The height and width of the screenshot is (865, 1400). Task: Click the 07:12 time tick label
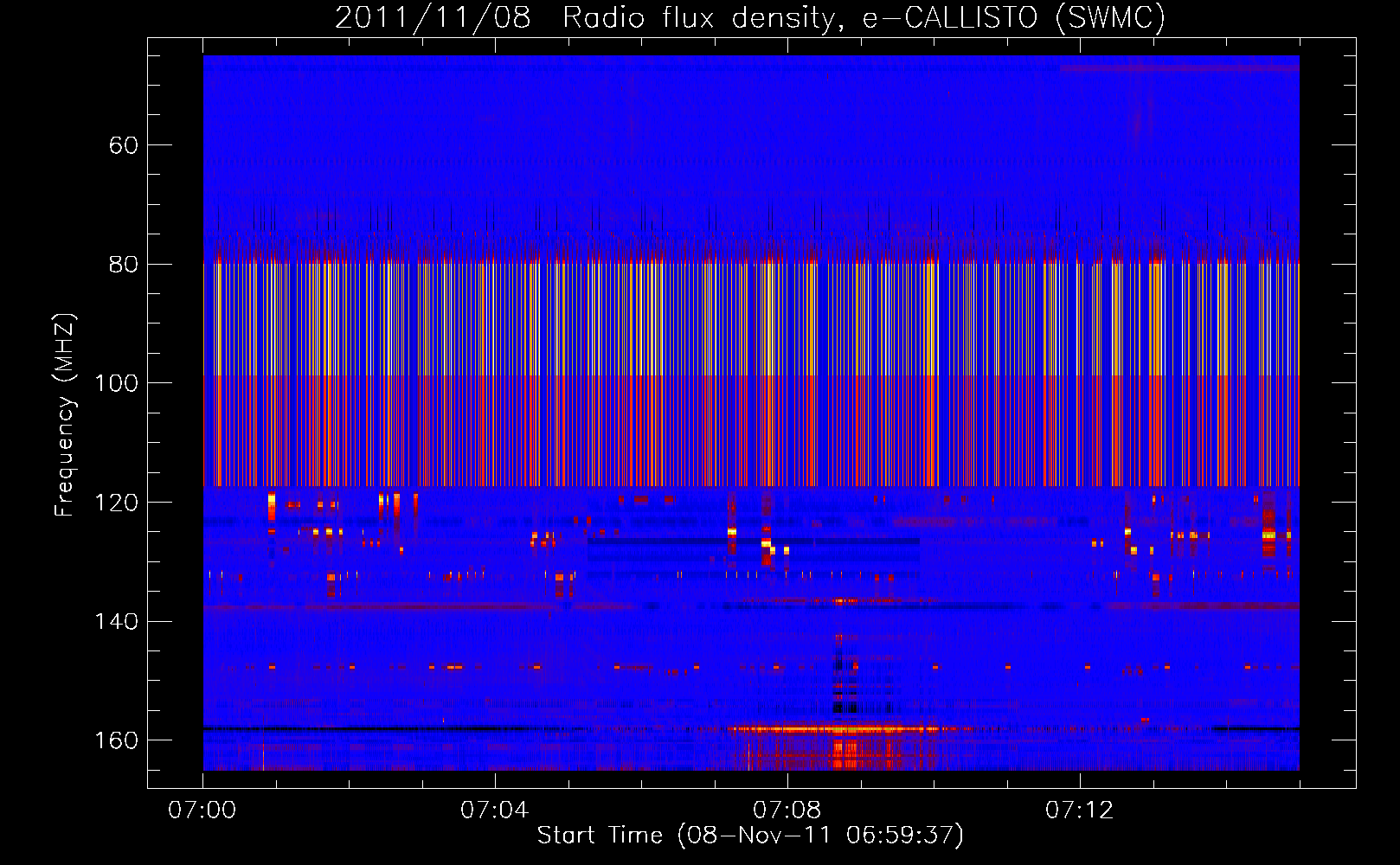[x=1080, y=811]
